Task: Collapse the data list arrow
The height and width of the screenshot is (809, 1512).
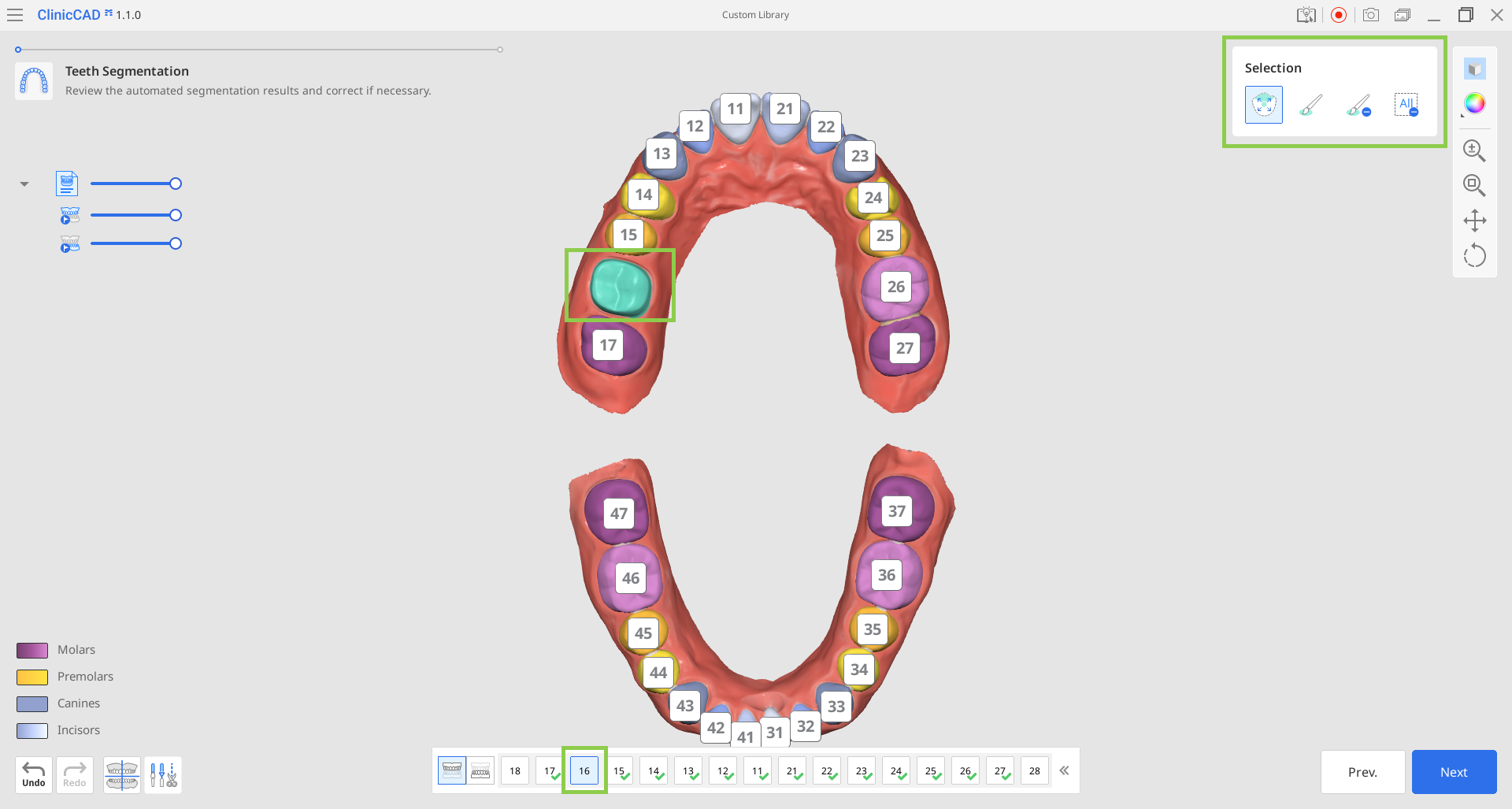Action: 24,184
